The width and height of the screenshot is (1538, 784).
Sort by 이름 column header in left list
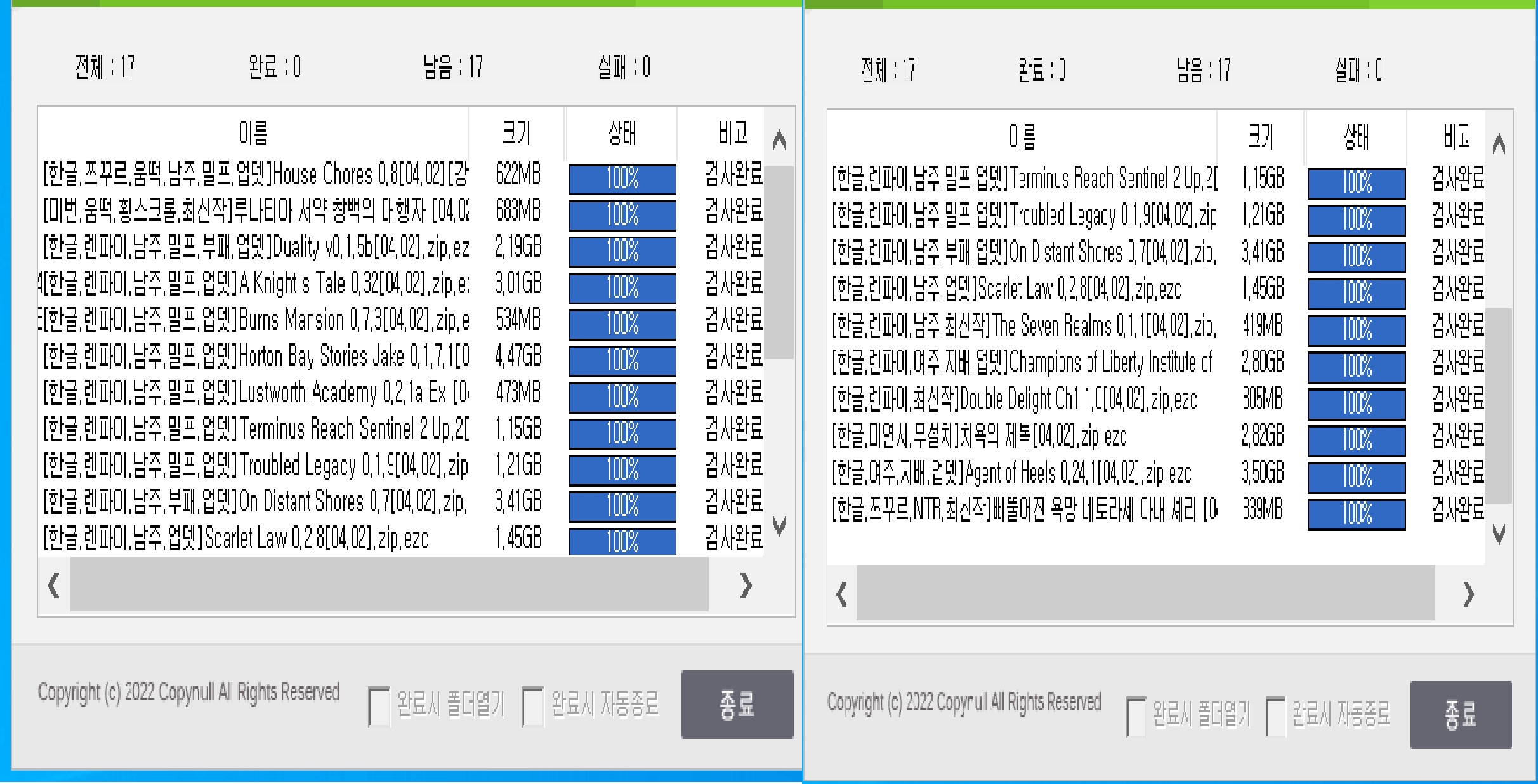(253, 133)
